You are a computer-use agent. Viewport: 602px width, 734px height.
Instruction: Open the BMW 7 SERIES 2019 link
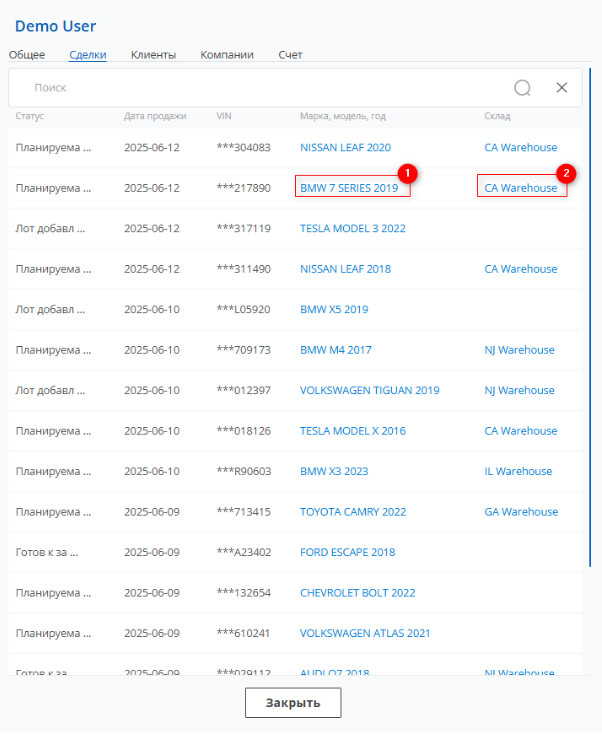coord(349,188)
